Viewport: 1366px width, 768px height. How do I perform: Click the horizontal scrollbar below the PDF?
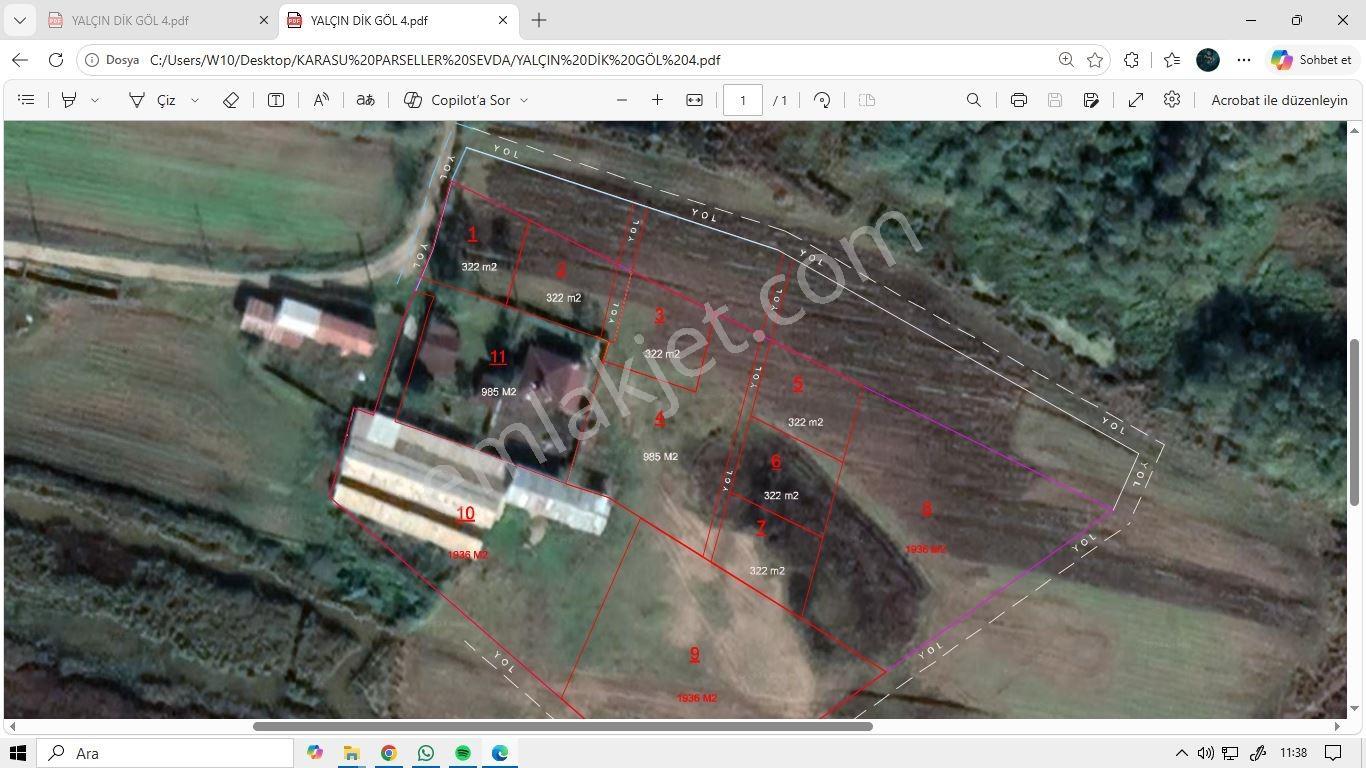tap(562, 726)
